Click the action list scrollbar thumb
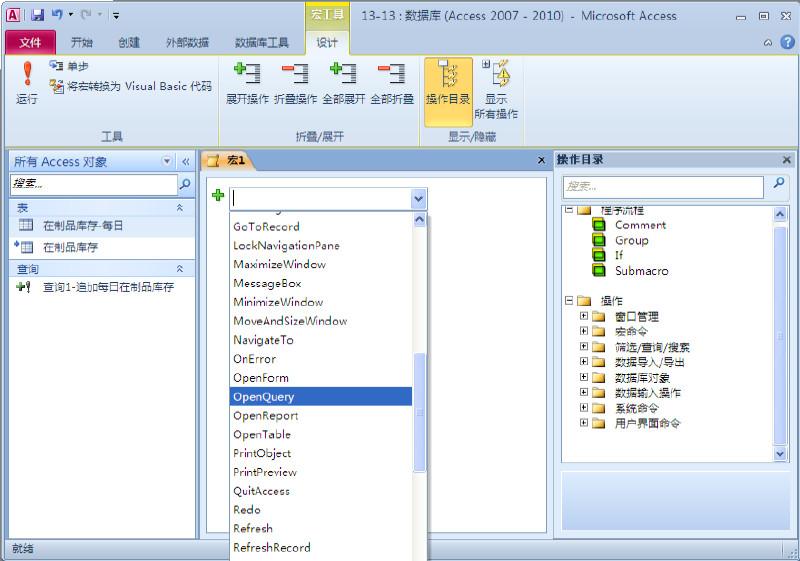 click(419, 413)
